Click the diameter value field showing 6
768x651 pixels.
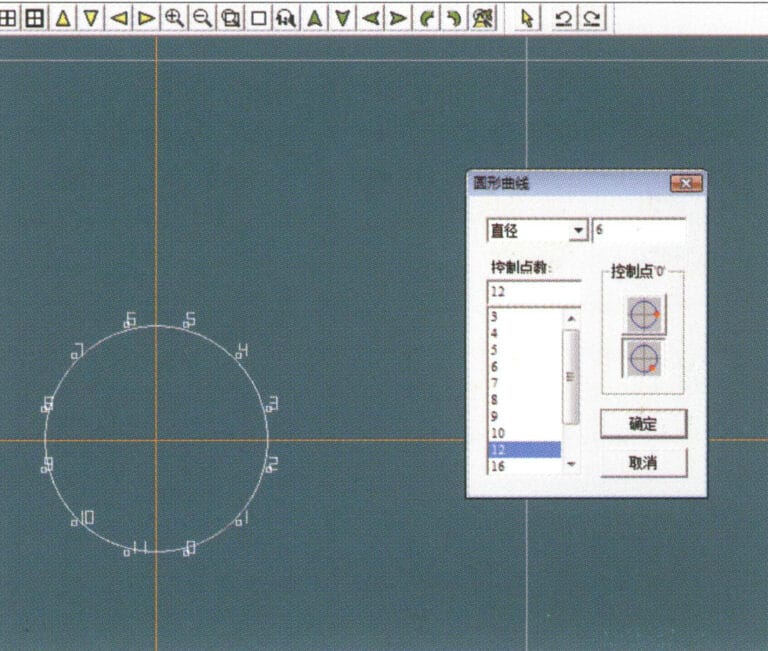(x=639, y=230)
